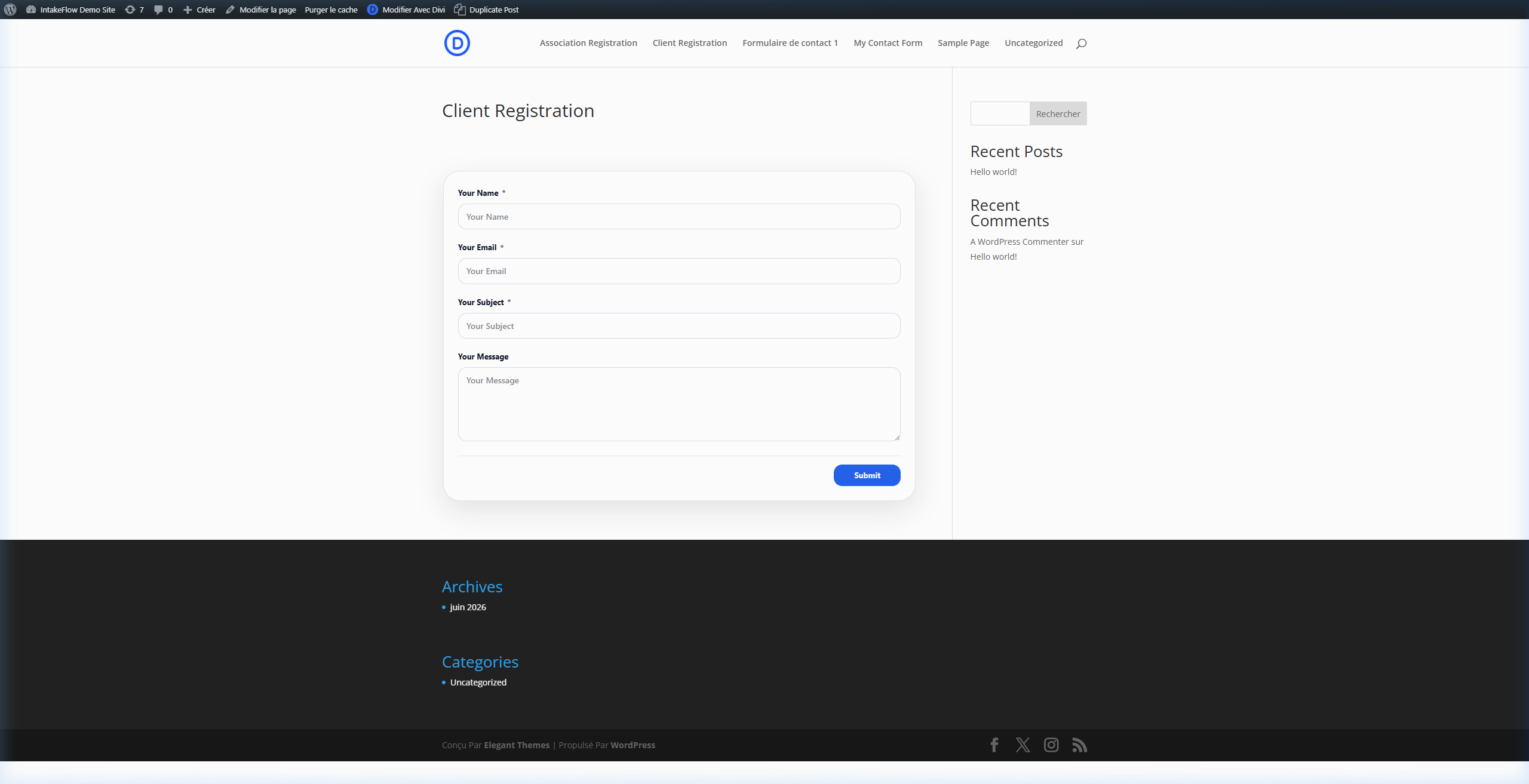Open Hello world! under Recent Posts
This screenshot has height=784, width=1529.
click(993, 172)
